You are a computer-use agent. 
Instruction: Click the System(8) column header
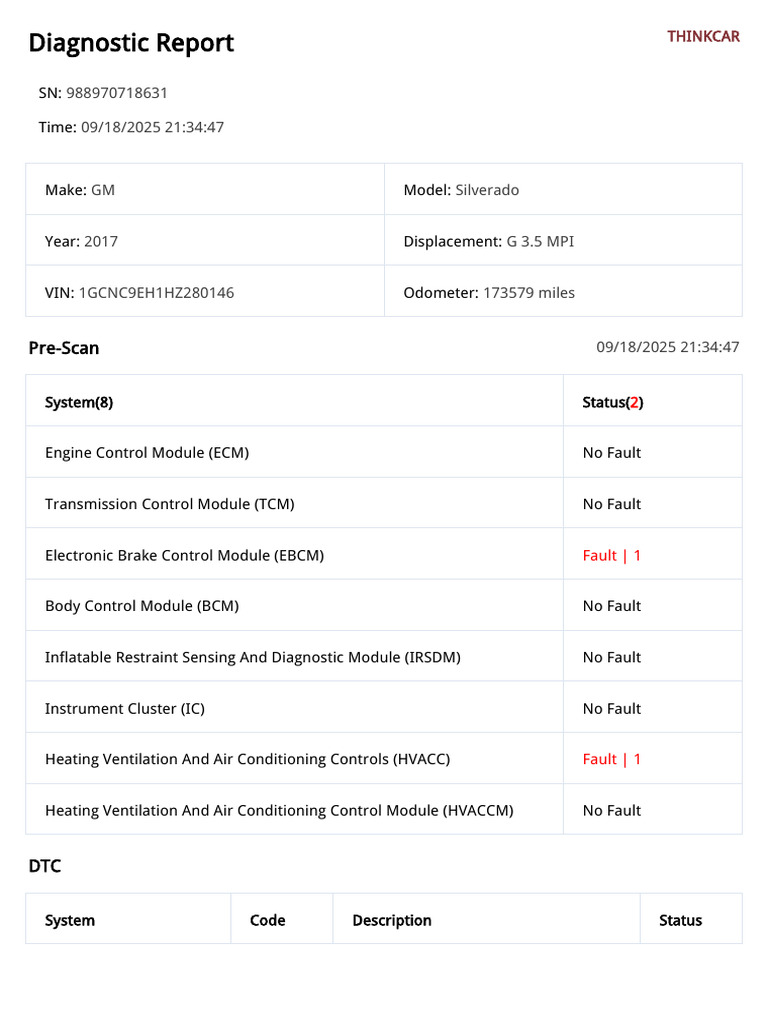pos(79,402)
